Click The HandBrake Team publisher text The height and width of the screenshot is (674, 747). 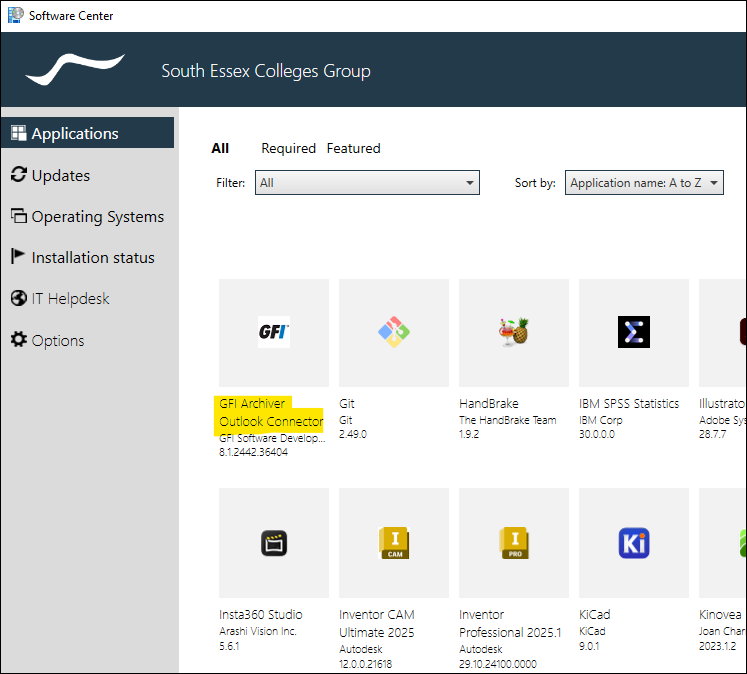(508, 420)
